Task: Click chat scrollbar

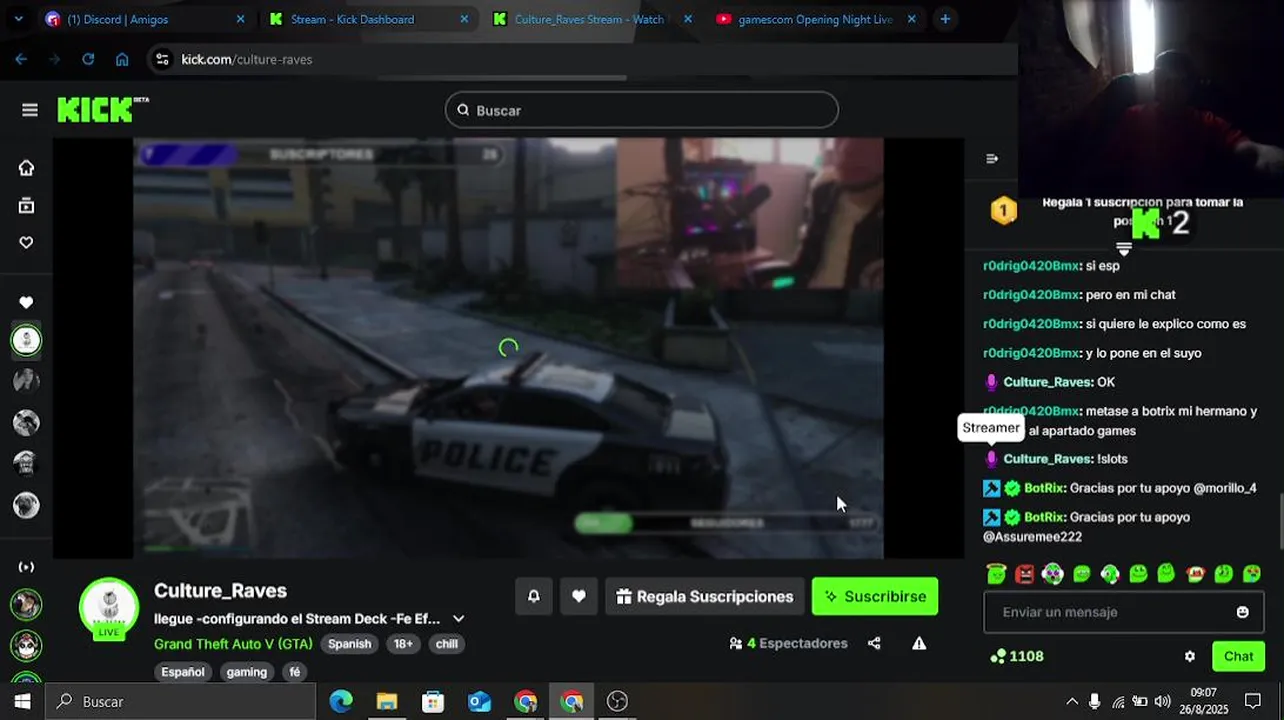Action: coord(1280,521)
